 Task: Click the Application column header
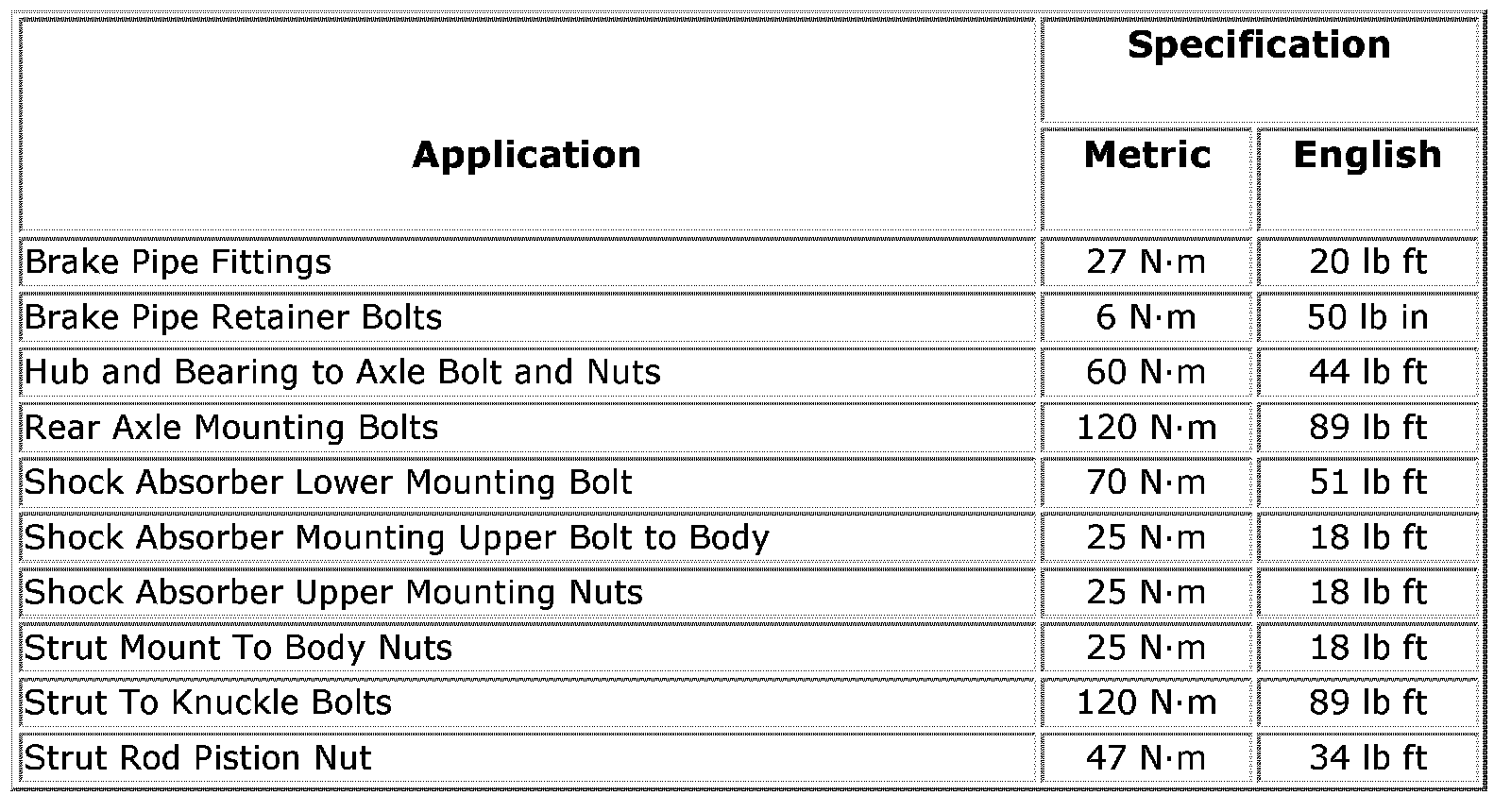[x=526, y=155]
